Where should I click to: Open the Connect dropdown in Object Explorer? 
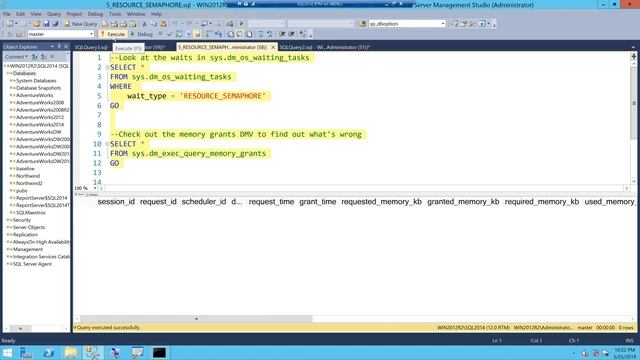click(17, 57)
